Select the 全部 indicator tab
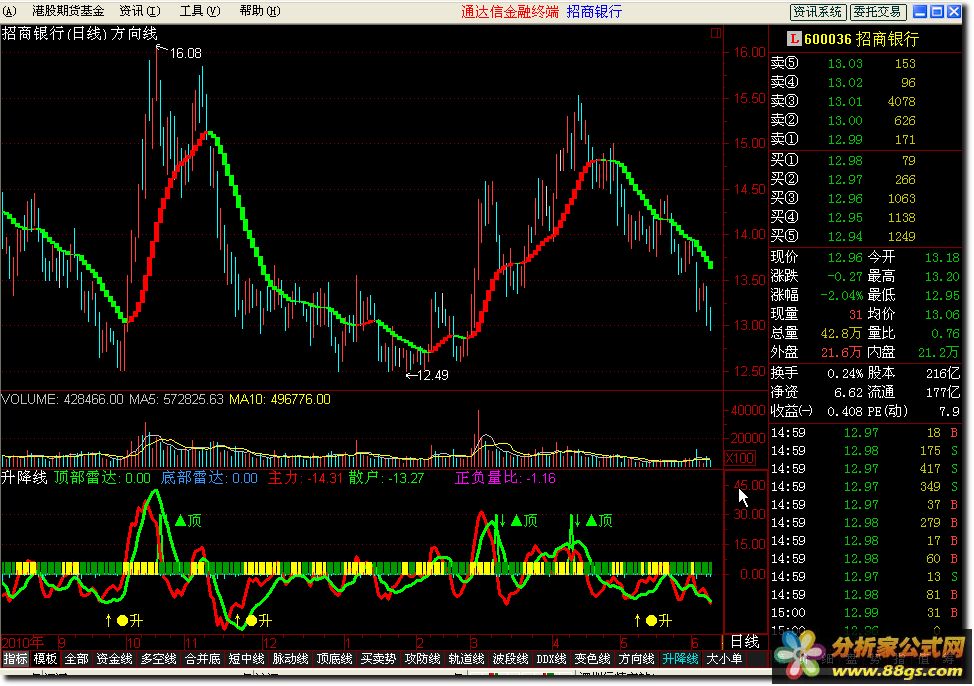 coord(76,658)
